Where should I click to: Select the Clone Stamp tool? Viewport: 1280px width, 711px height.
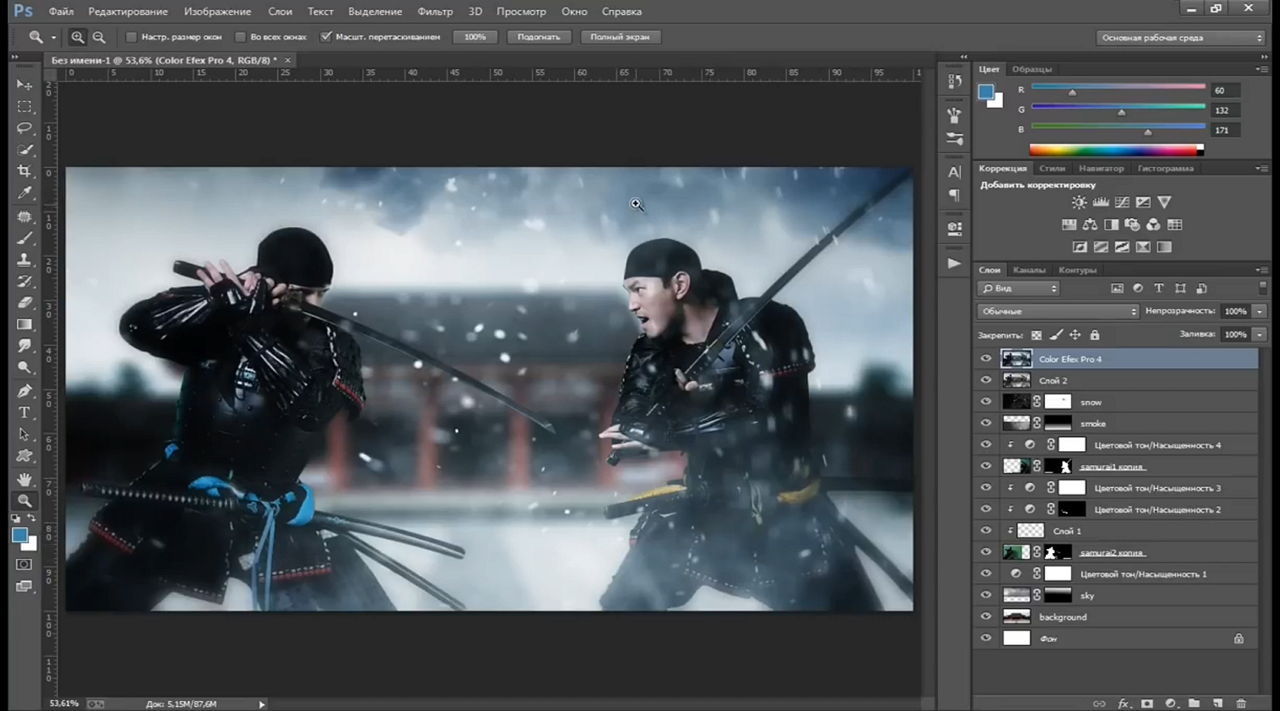pyautogui.click(x=25, y=259)
